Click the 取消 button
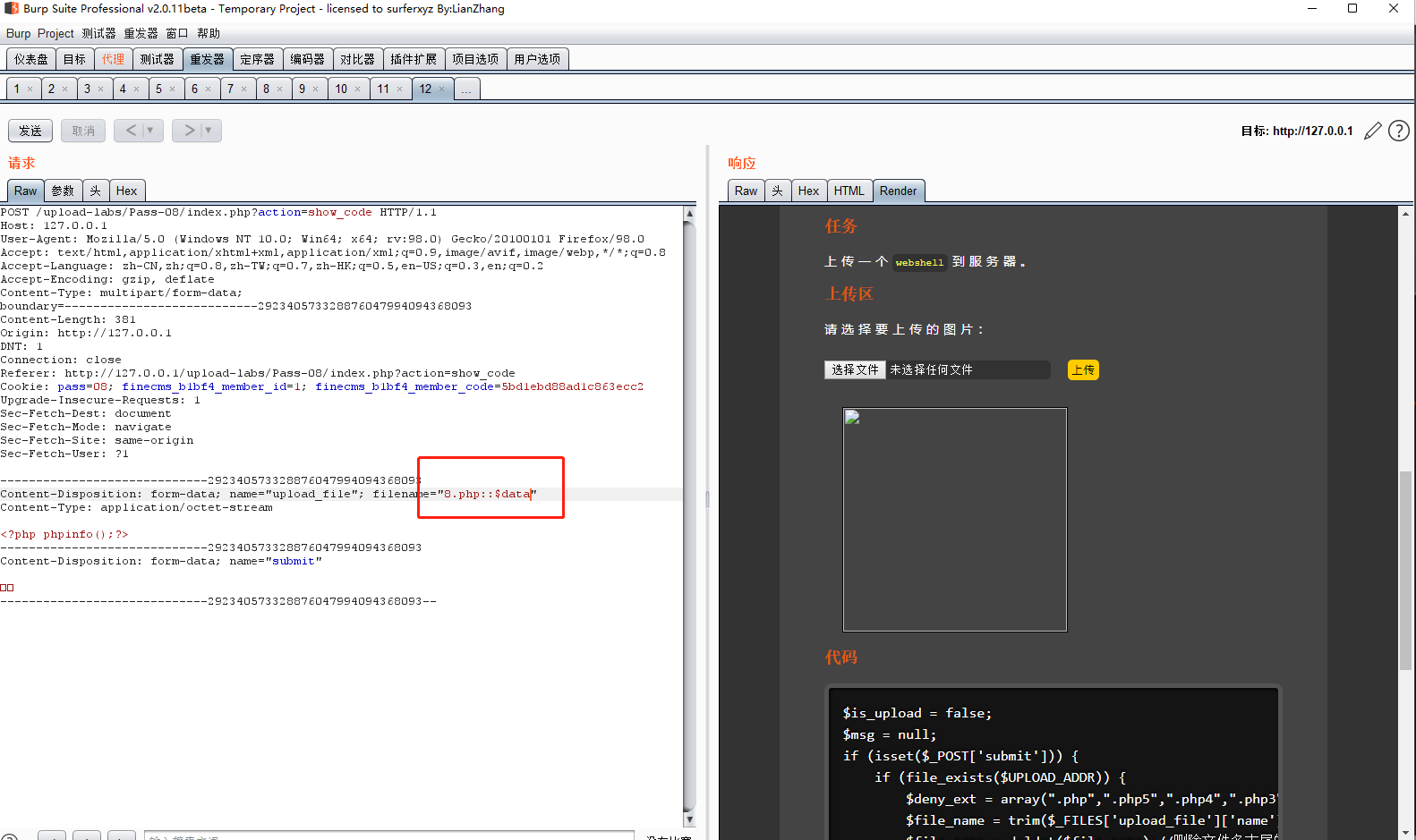Image resolution: width=1416 pixels, height=840 pixels. coord(83,131)
